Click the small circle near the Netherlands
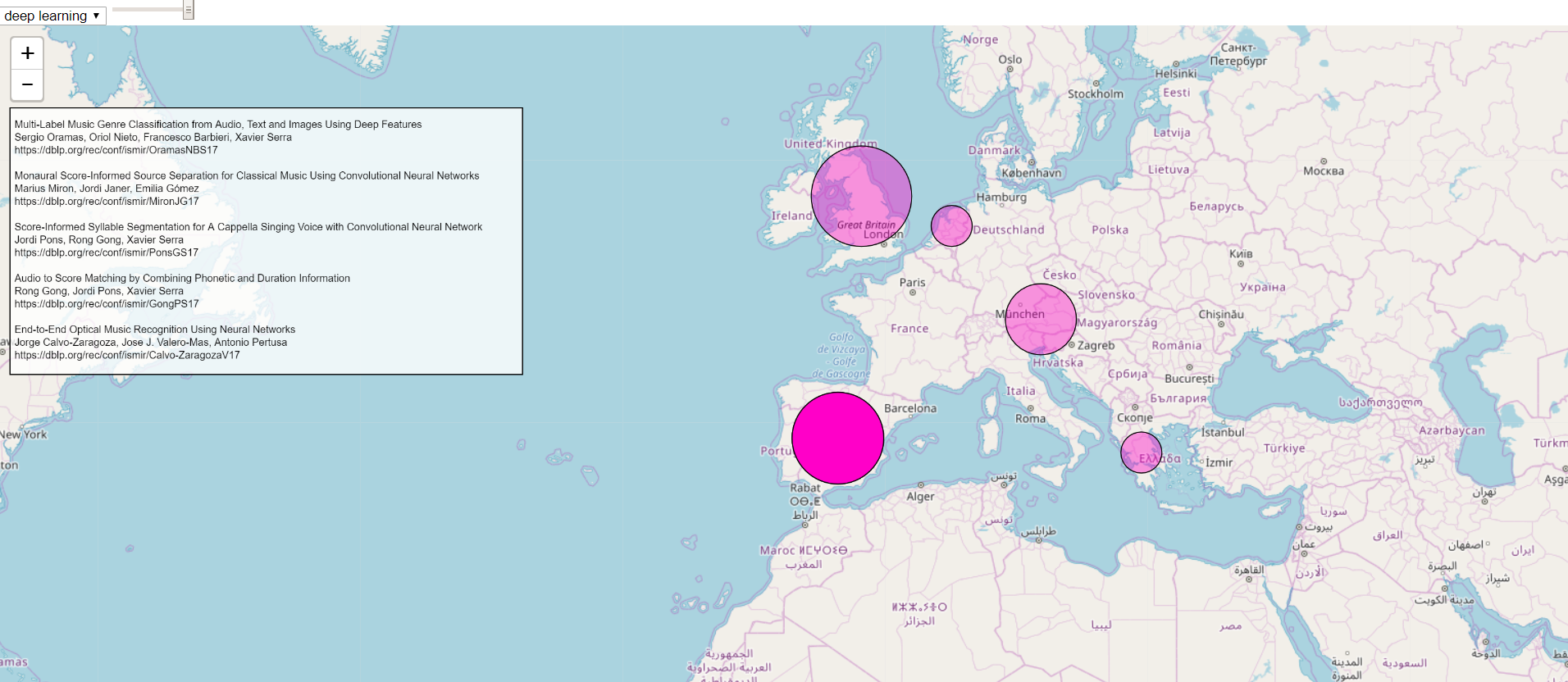Viewport: 1568px width, 682px height. [951, 225]
